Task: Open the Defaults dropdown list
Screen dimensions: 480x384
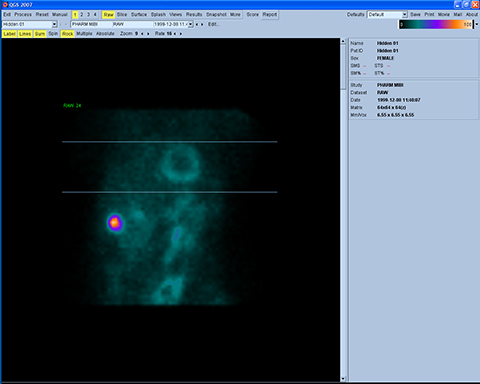Action: [x=404, y=15]
